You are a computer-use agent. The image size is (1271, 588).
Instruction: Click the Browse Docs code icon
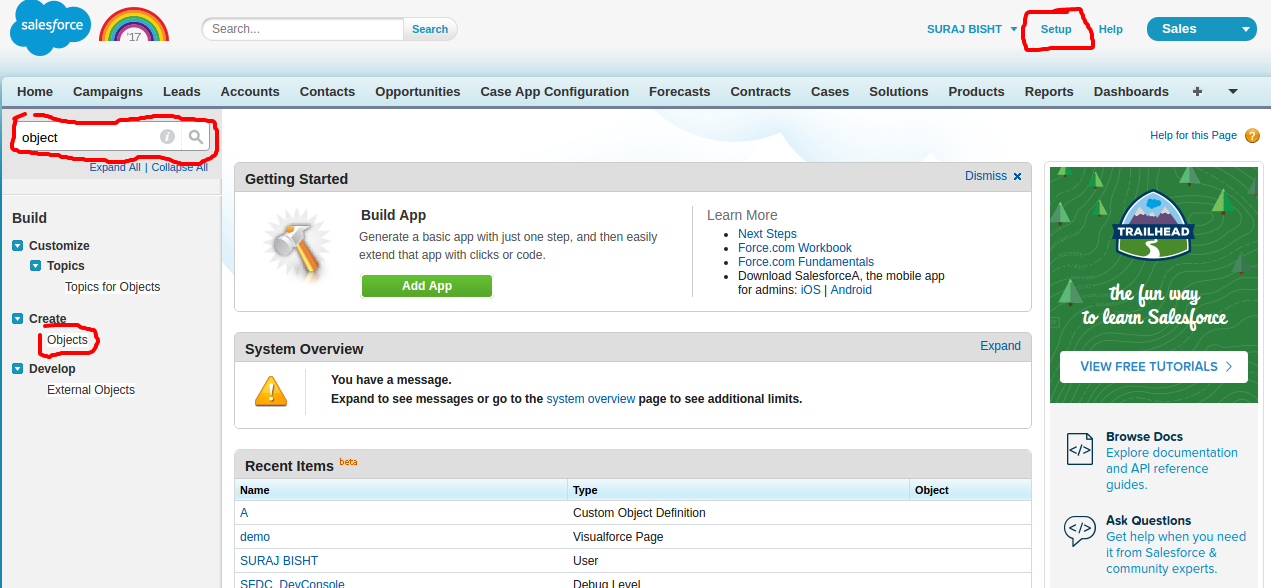coord(1080,450)
